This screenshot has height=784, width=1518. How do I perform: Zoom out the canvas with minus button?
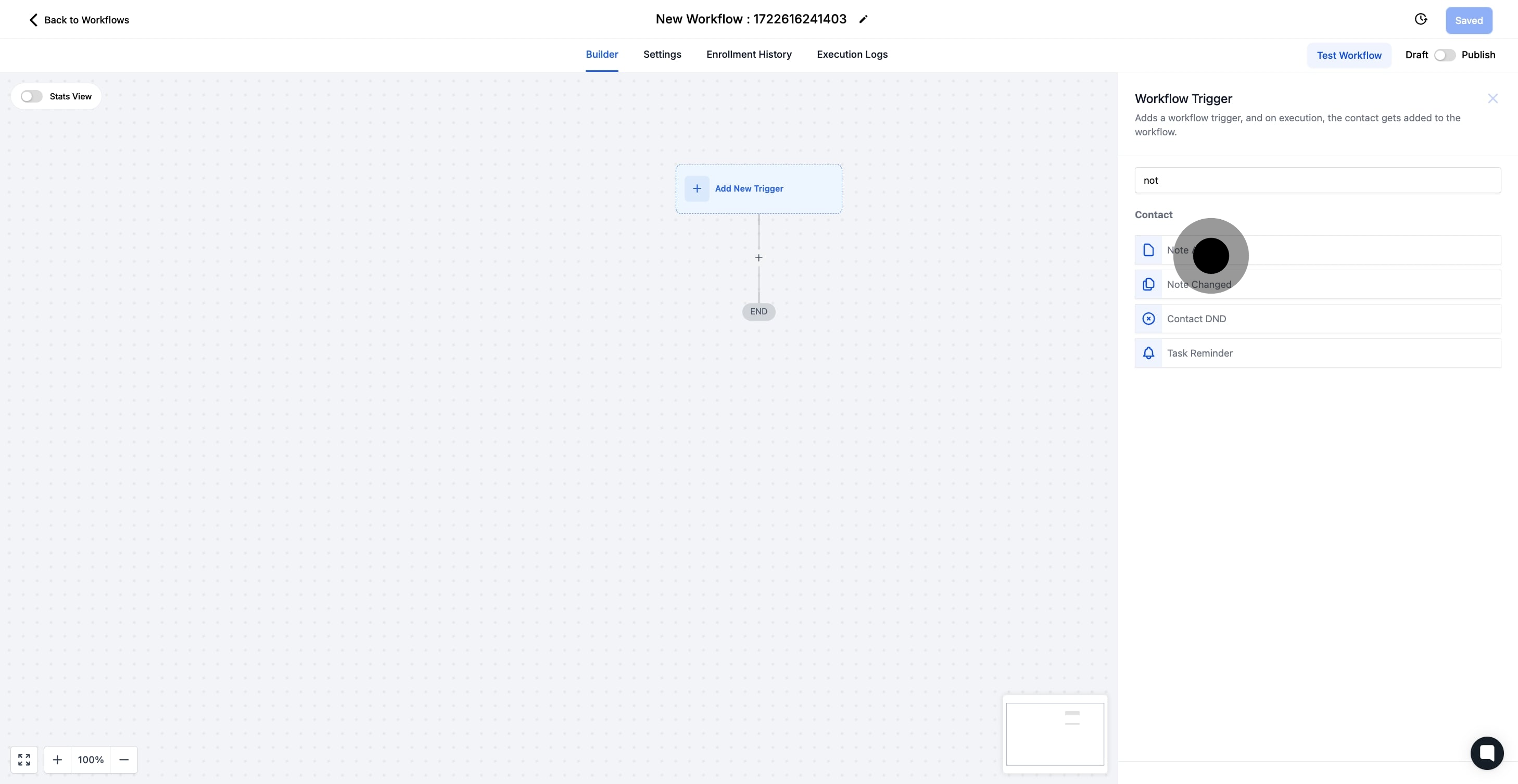[x=124, y=760]
